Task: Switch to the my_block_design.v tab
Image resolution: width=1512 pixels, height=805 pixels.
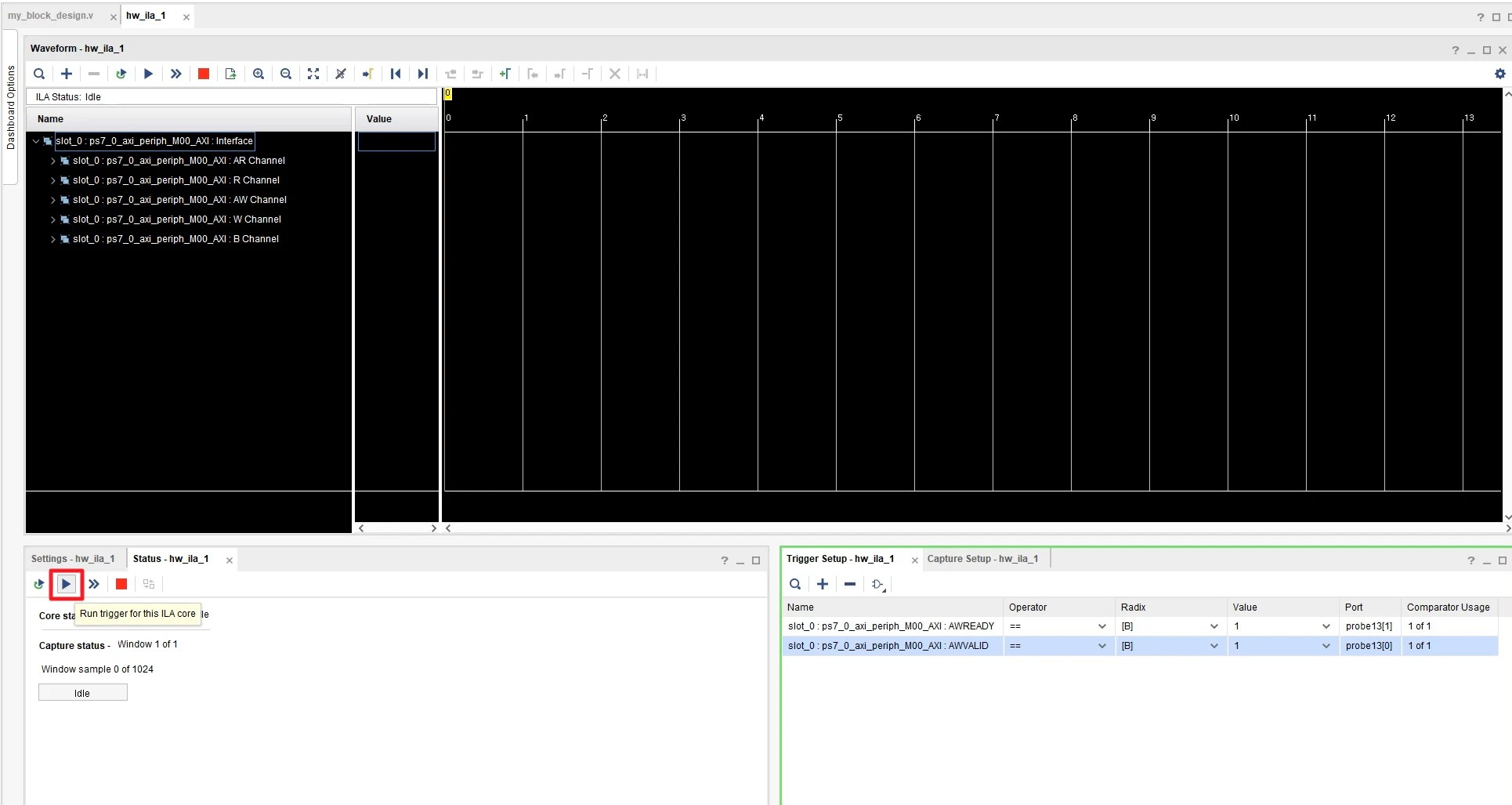Action: 51,16
